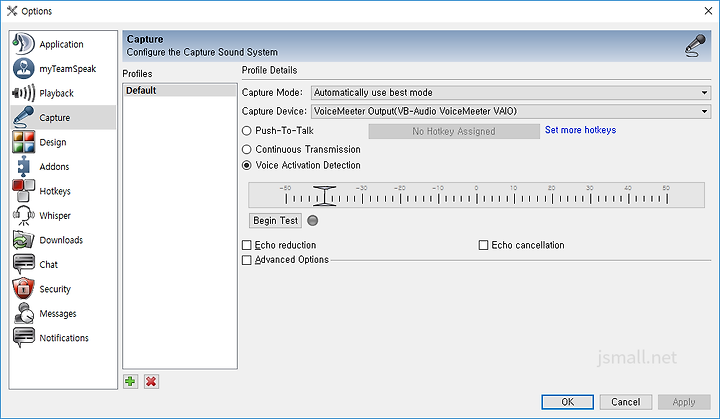Click the Options window title icon

coord(12,11)
